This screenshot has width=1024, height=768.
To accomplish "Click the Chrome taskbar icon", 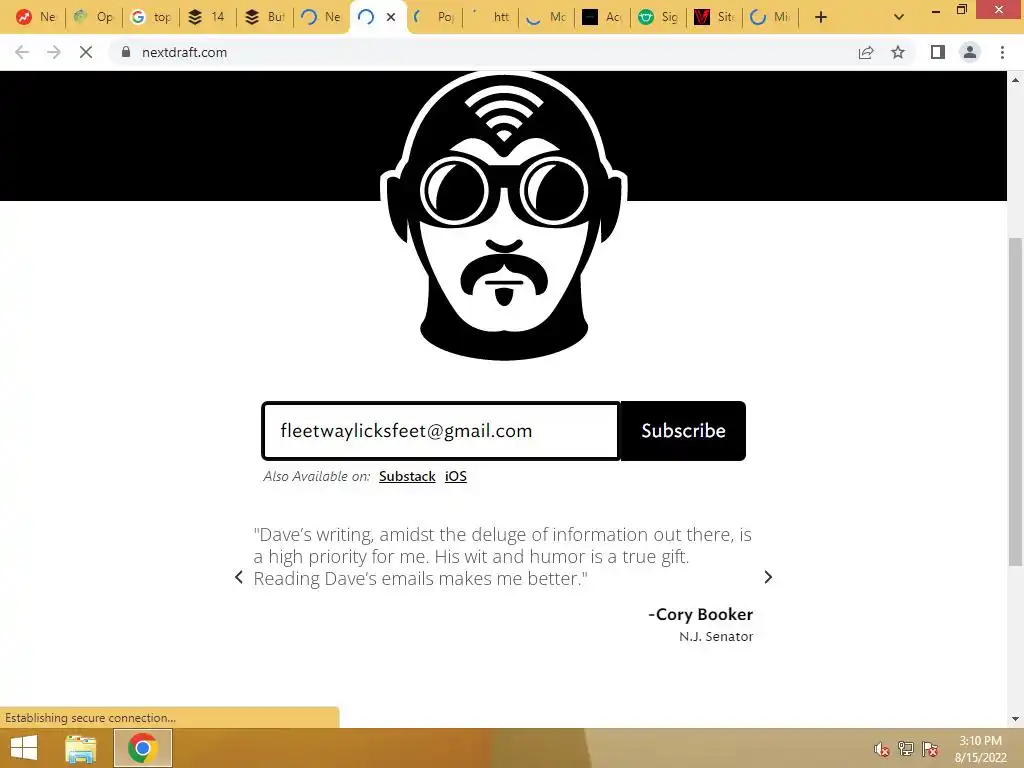I will [x=143, y=748].
